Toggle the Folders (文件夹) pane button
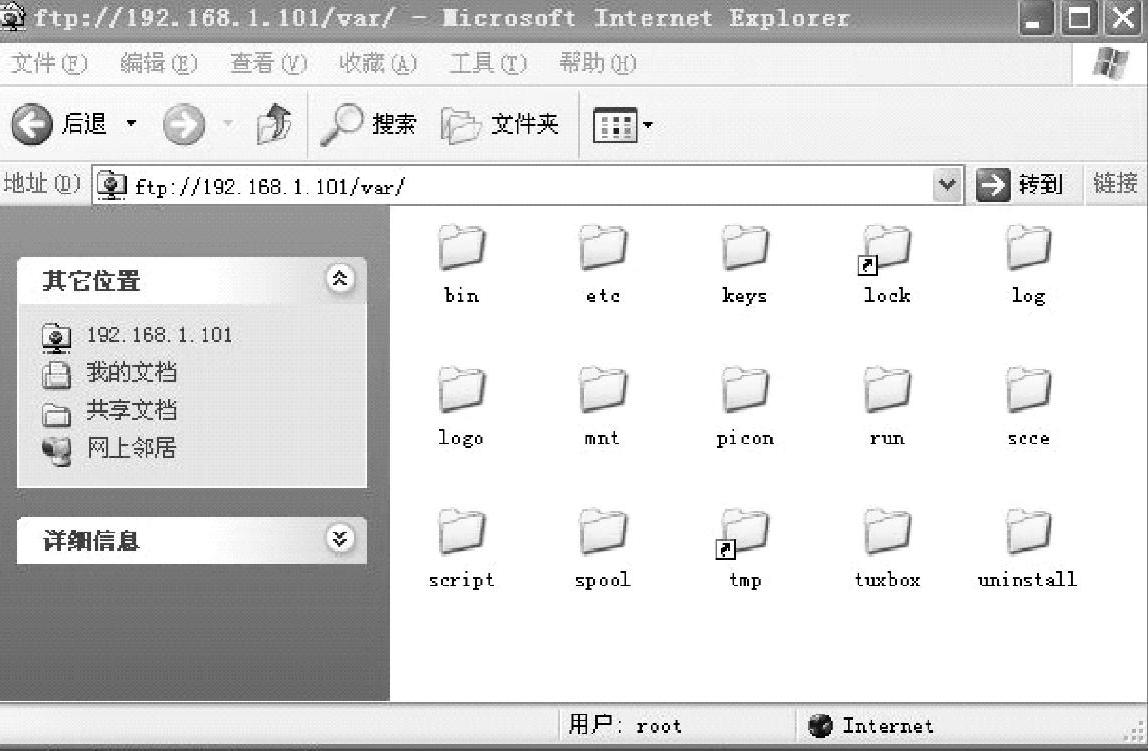The image size is (1148, 751). [x=500, y=125]
